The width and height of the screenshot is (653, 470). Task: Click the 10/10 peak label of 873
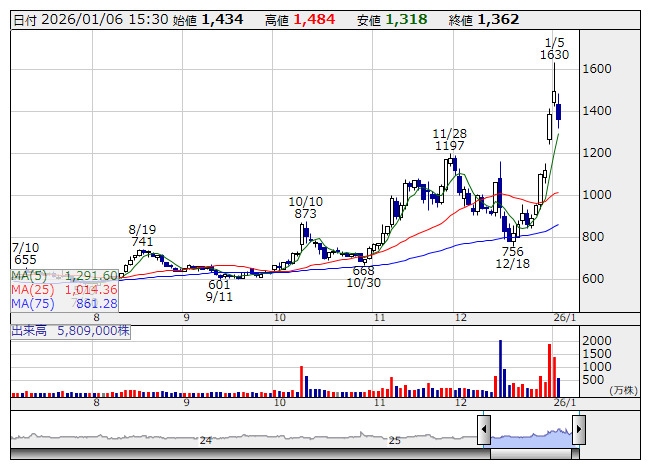pos(305,207)
